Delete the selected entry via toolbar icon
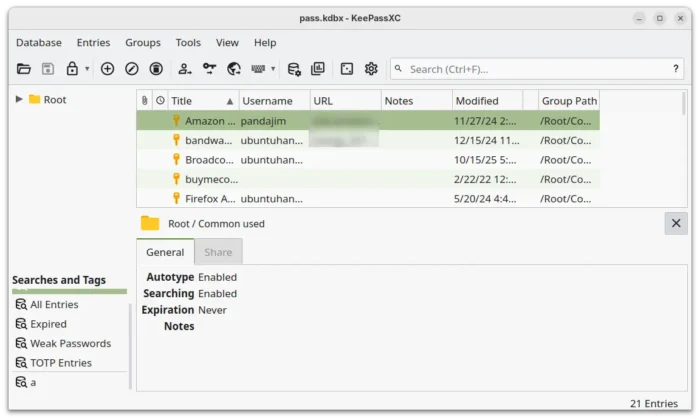The width and height of the screenshot is (700, 420). (156, 69)
